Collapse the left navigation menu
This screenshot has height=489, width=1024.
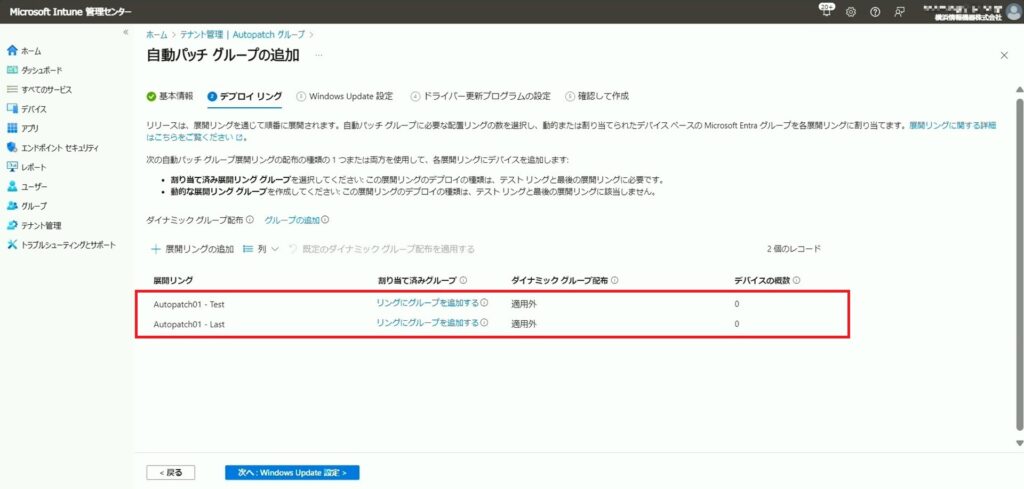click(x=125, y=33)
